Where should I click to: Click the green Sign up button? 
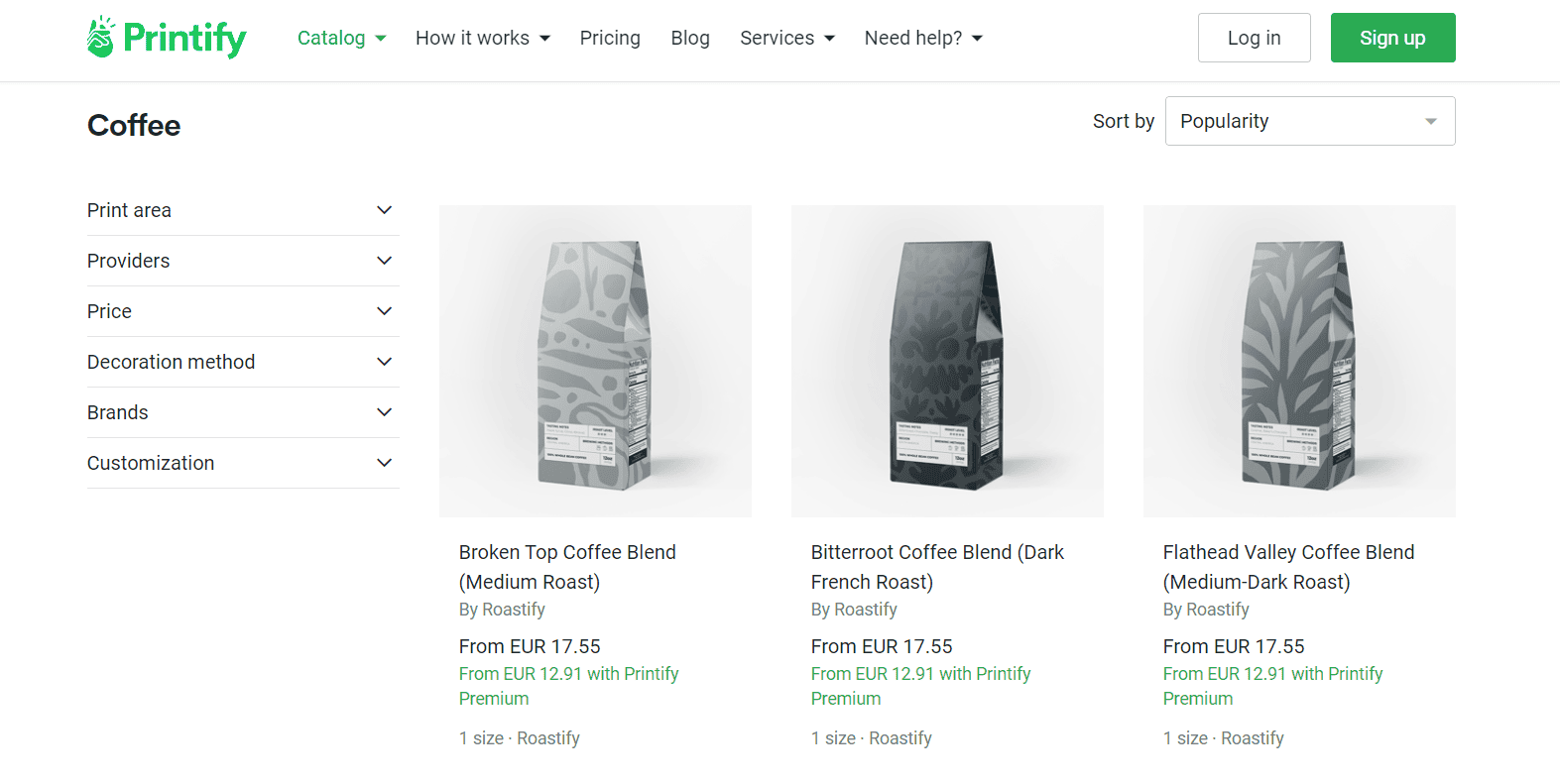(1392, 38)
